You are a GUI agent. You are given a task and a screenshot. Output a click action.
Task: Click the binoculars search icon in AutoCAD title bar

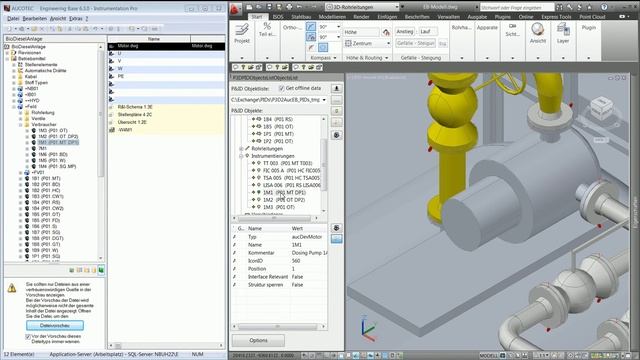click(x=560, y=7)
